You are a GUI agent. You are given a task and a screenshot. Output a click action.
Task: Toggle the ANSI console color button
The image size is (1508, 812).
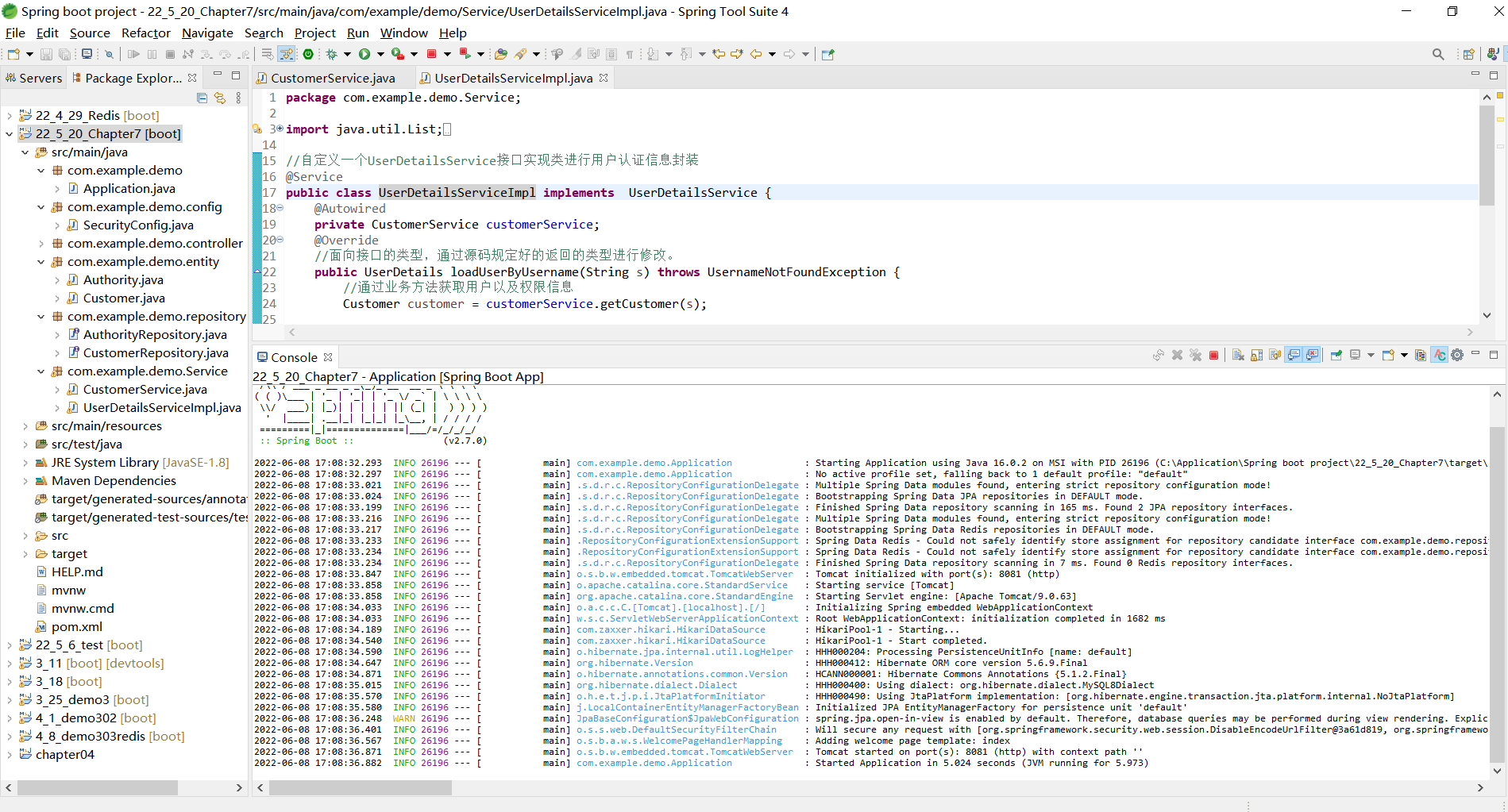click(x=1439, y=356)
